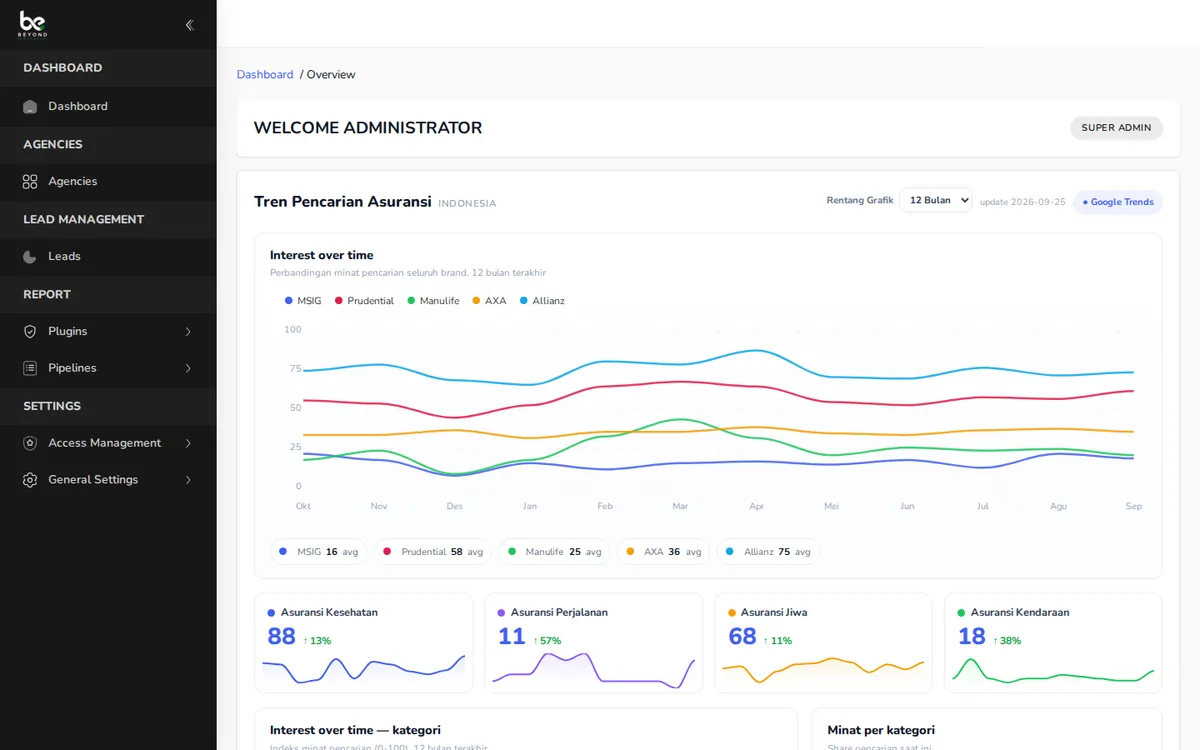Screen dimensions: 1200x750
Task: Open the Asuransi Kesehatan card
Action: (364, 643)
